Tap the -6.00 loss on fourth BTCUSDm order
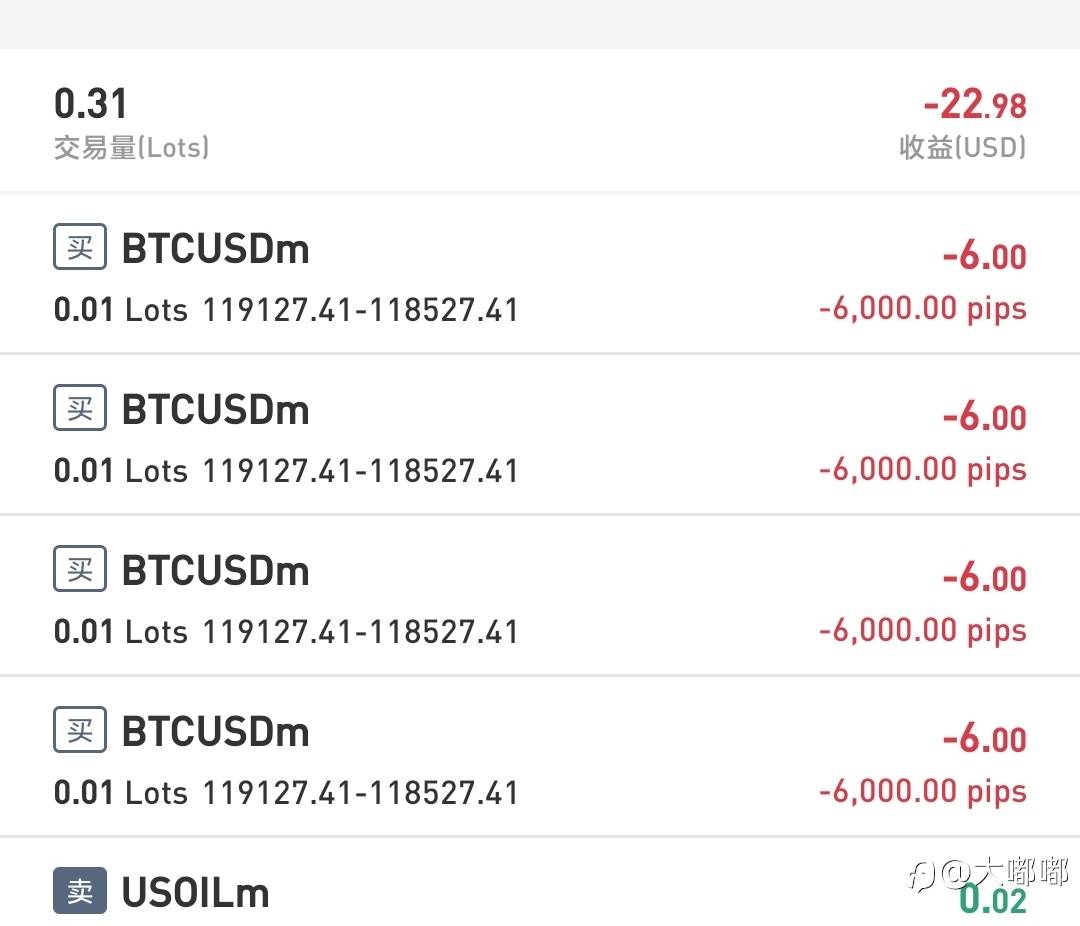 pos(984,739)
